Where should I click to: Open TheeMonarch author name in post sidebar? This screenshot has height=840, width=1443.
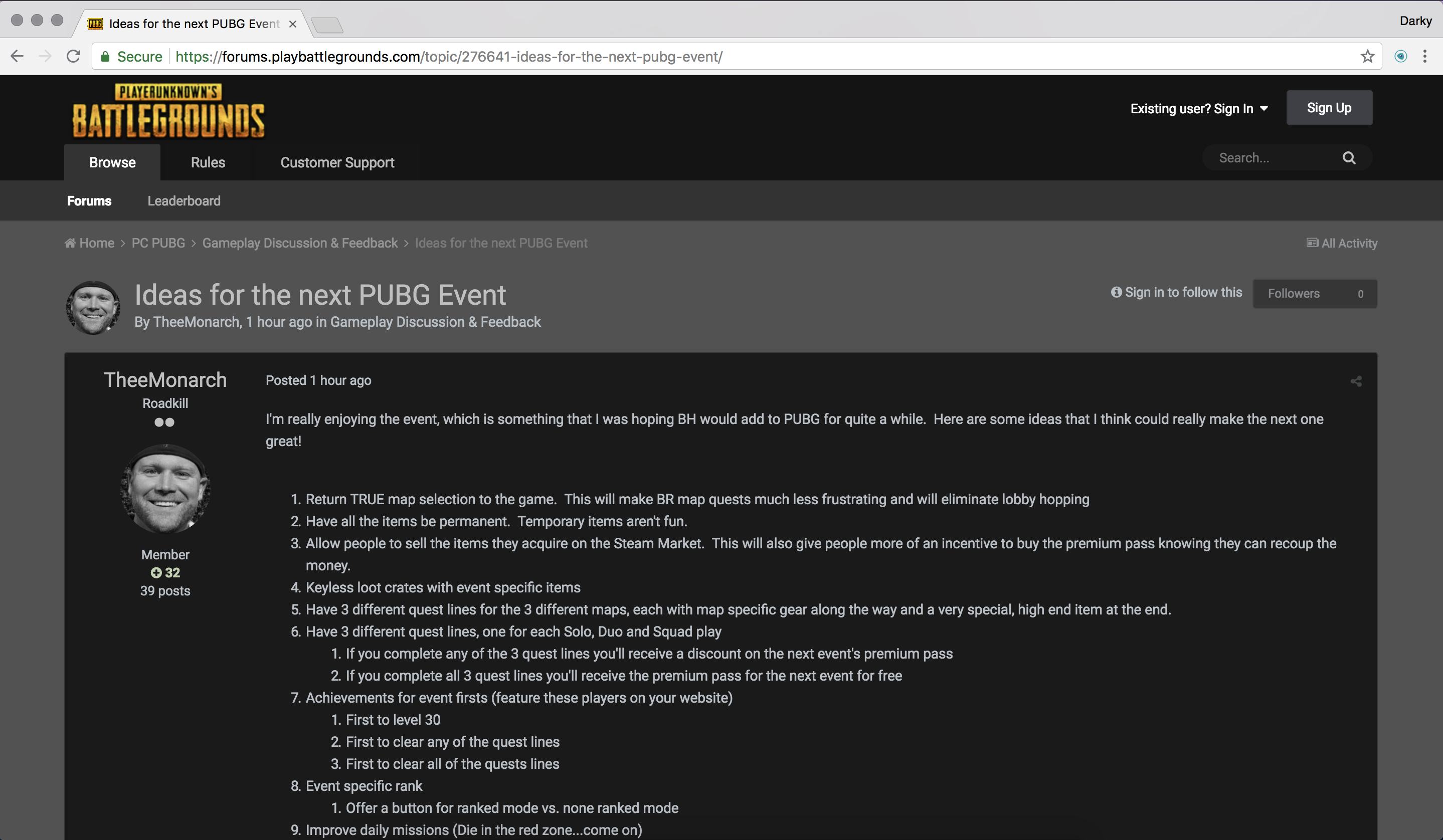click(x=165, y=380)
